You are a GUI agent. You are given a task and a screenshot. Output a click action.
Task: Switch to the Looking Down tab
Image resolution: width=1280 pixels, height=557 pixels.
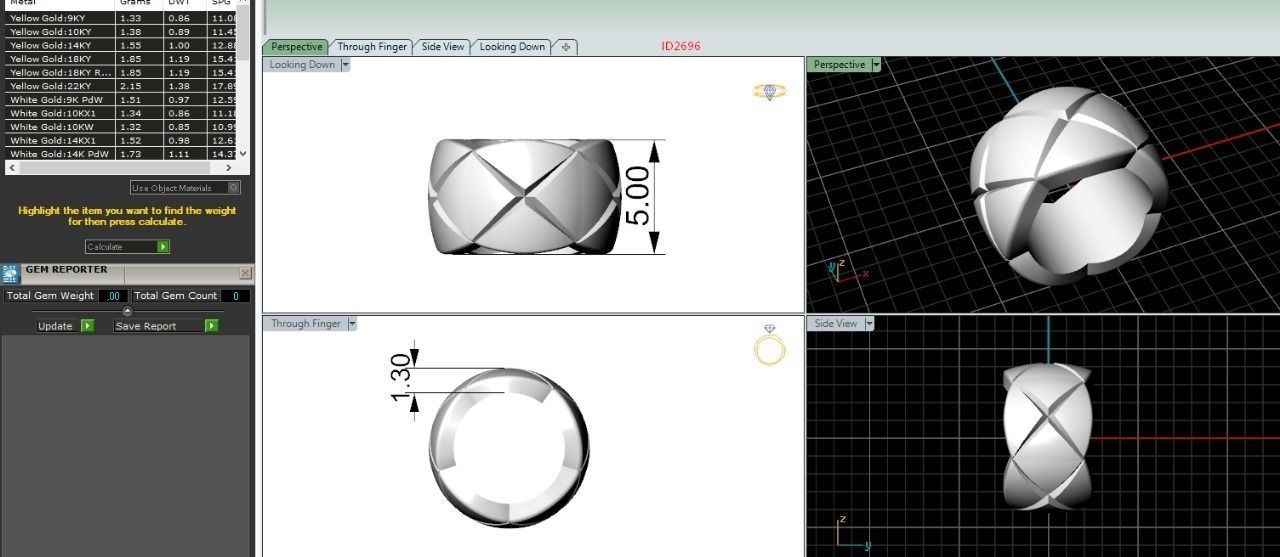click(x=512, y=47)
